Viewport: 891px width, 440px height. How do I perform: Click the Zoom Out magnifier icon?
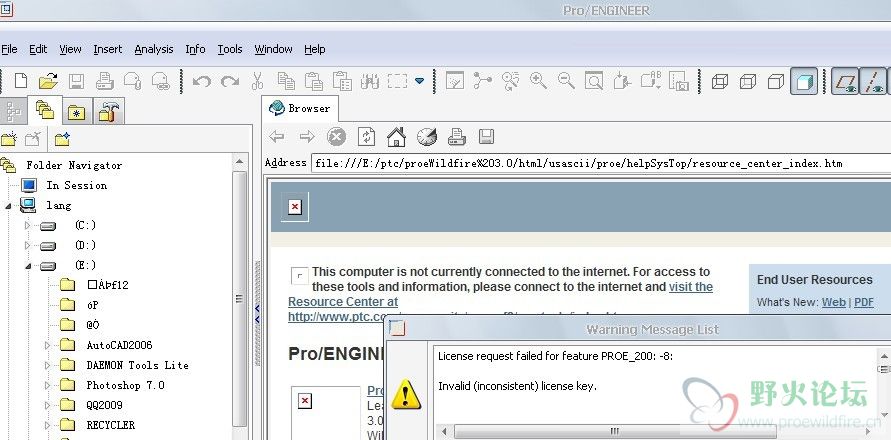[x=566, y=81]
